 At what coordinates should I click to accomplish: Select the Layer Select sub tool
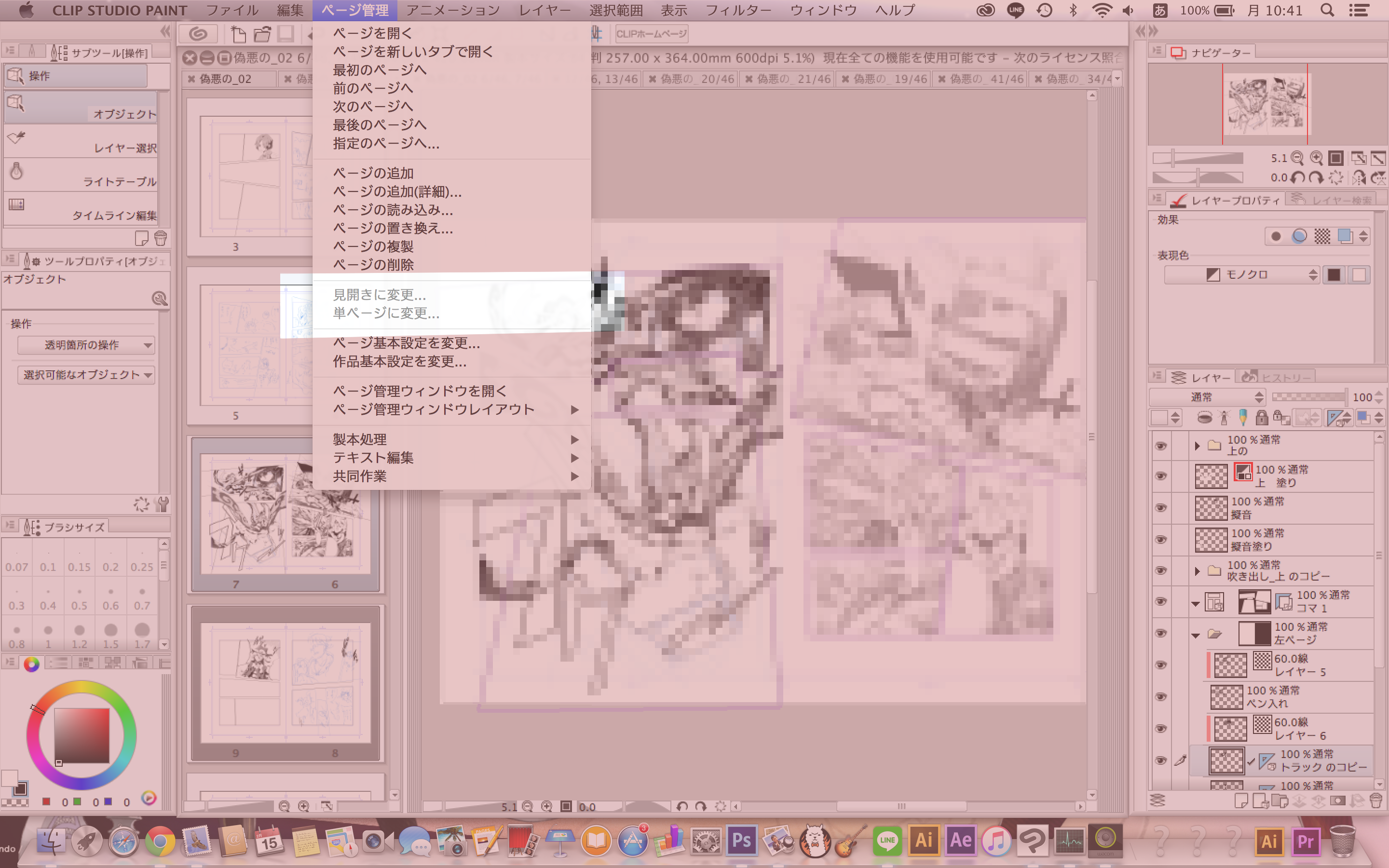[81, 141]
